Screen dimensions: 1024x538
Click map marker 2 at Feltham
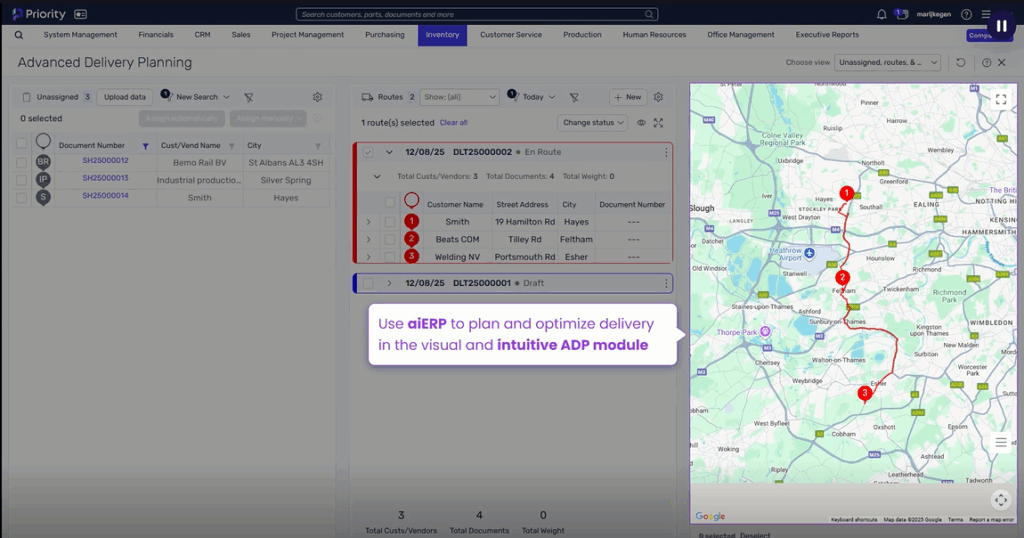click(x=842, y=277)
